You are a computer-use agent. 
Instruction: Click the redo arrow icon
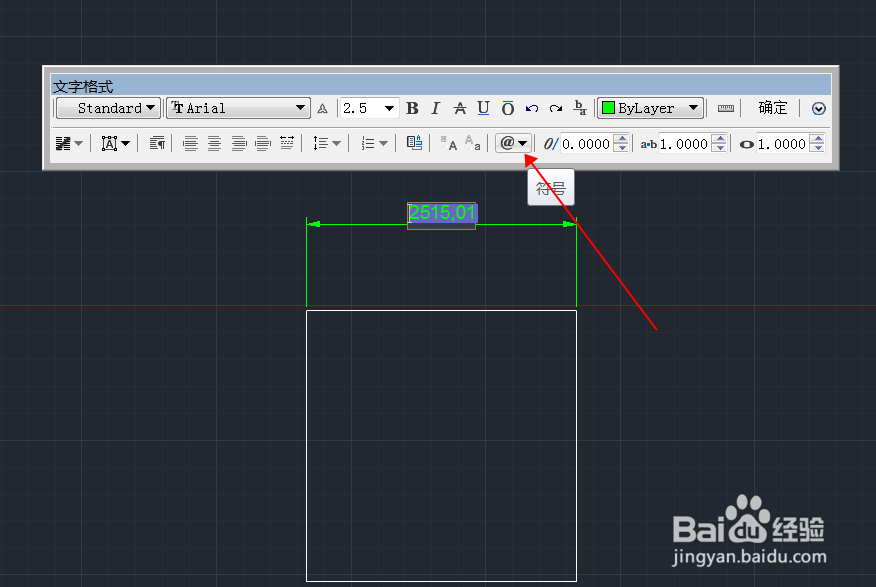[555, 108]
